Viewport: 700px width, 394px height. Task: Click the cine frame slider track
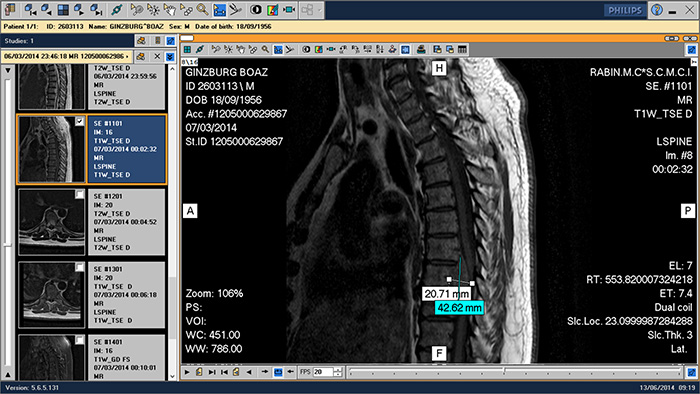tap(515, 371)
